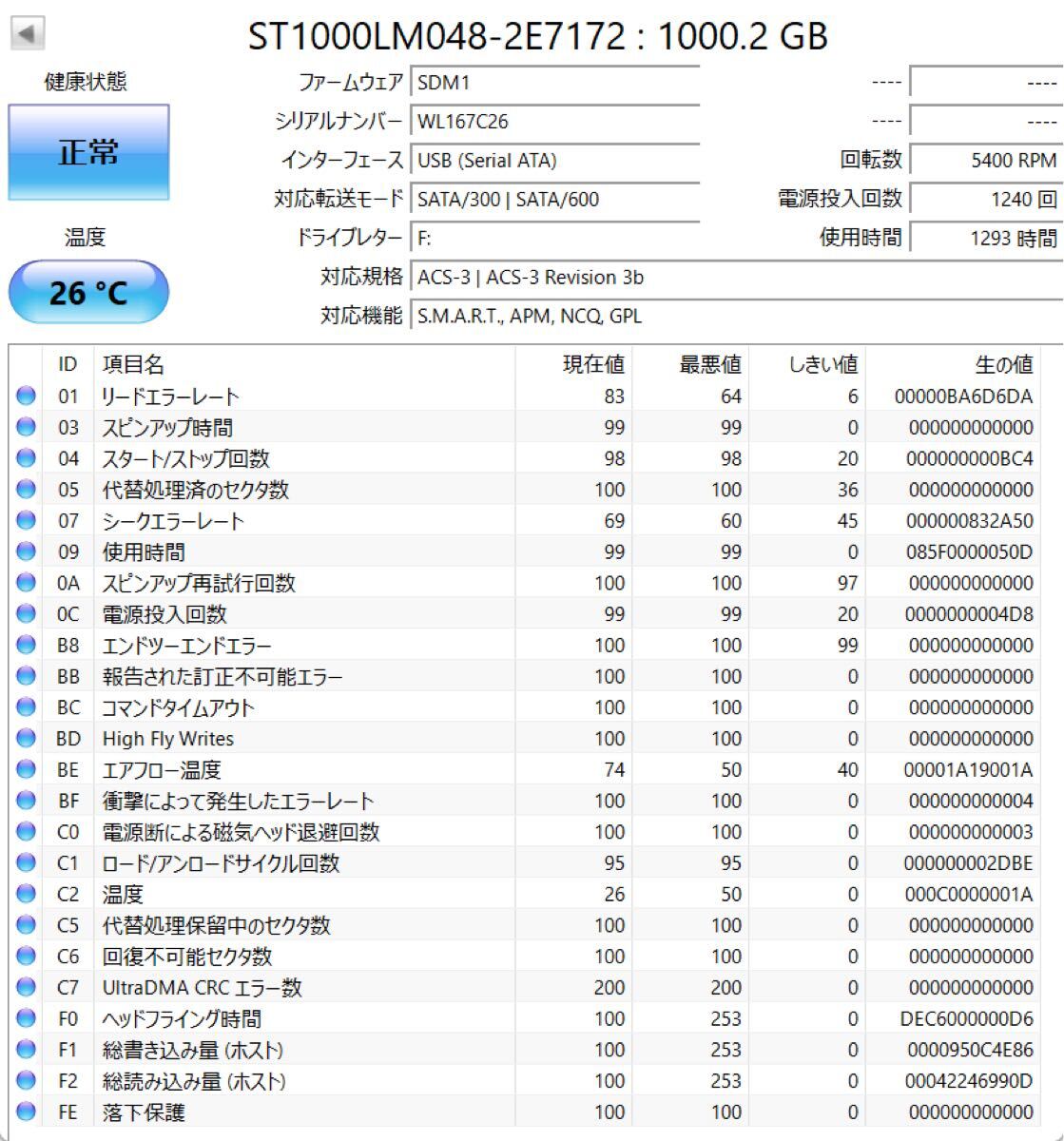Select status dot for コマンドタイムアウト row
The image size is (1064, 1141).
(26, 707)
